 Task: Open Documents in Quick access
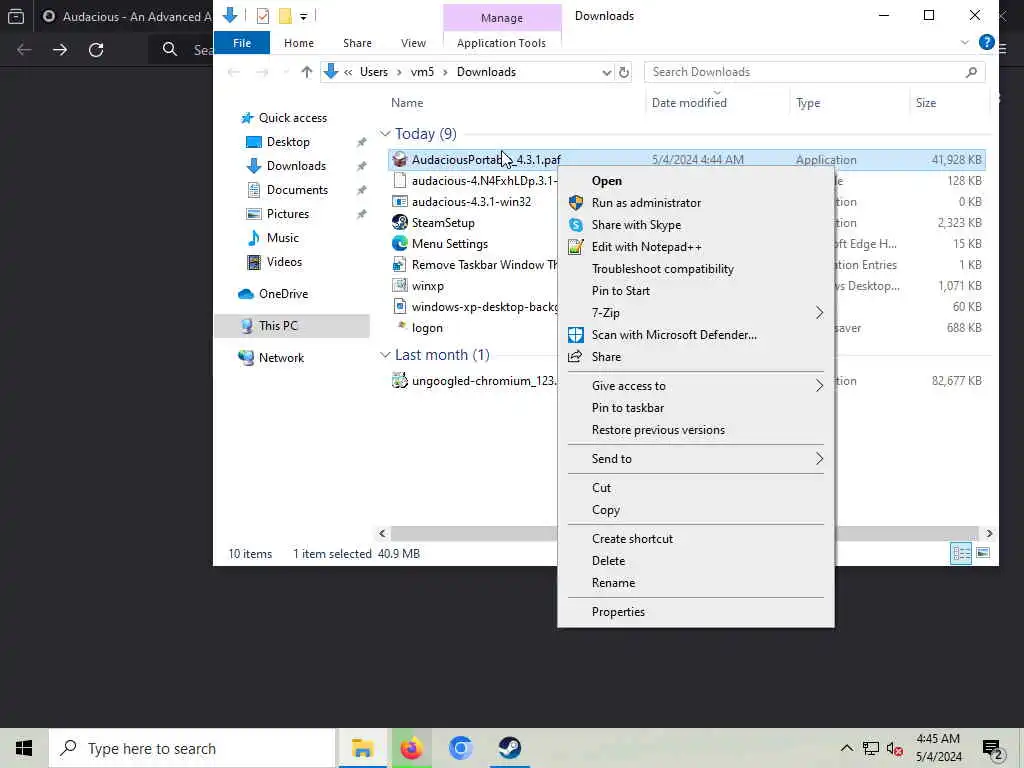(297, 190)
